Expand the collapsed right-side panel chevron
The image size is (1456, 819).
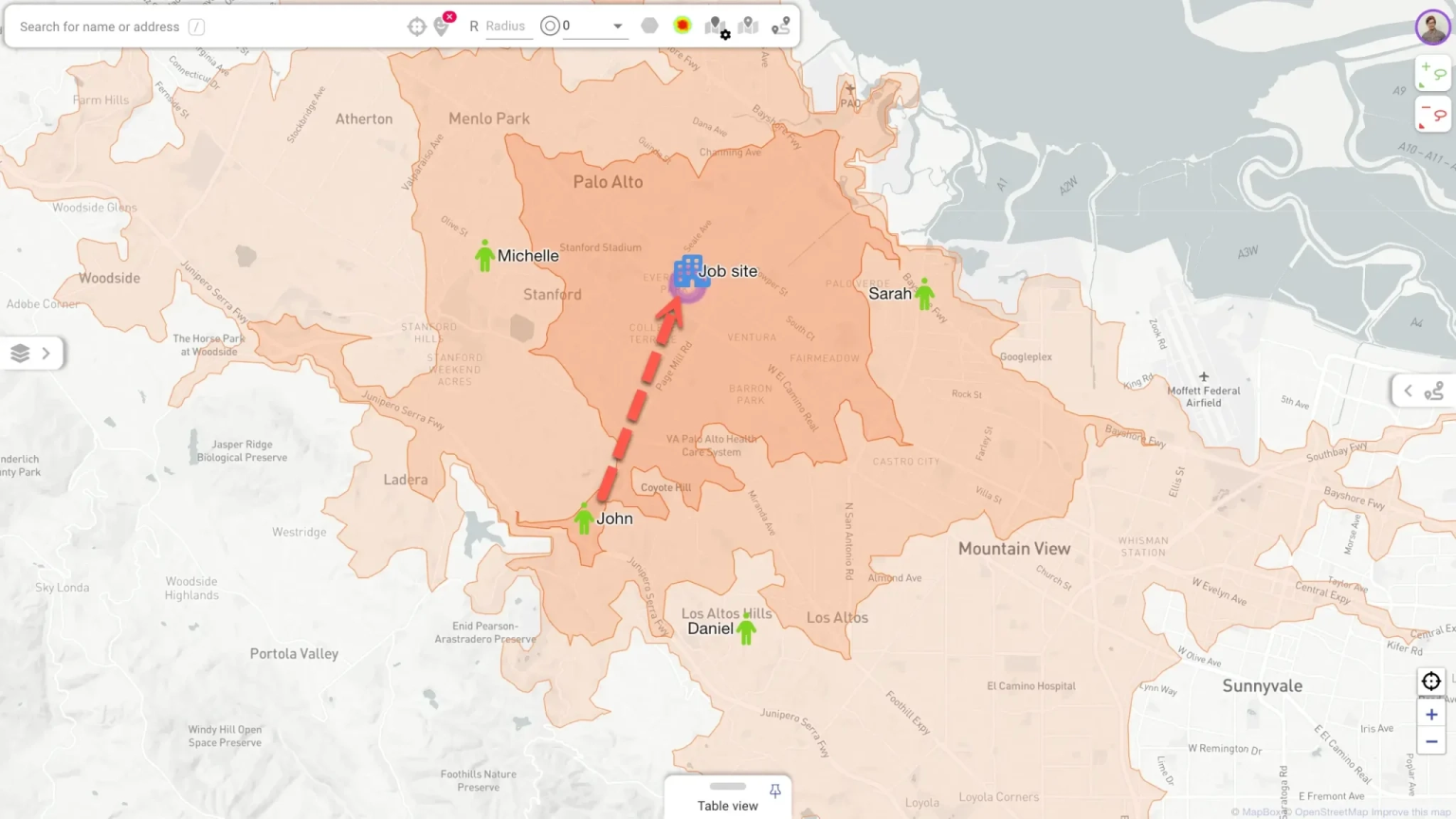1409,390
